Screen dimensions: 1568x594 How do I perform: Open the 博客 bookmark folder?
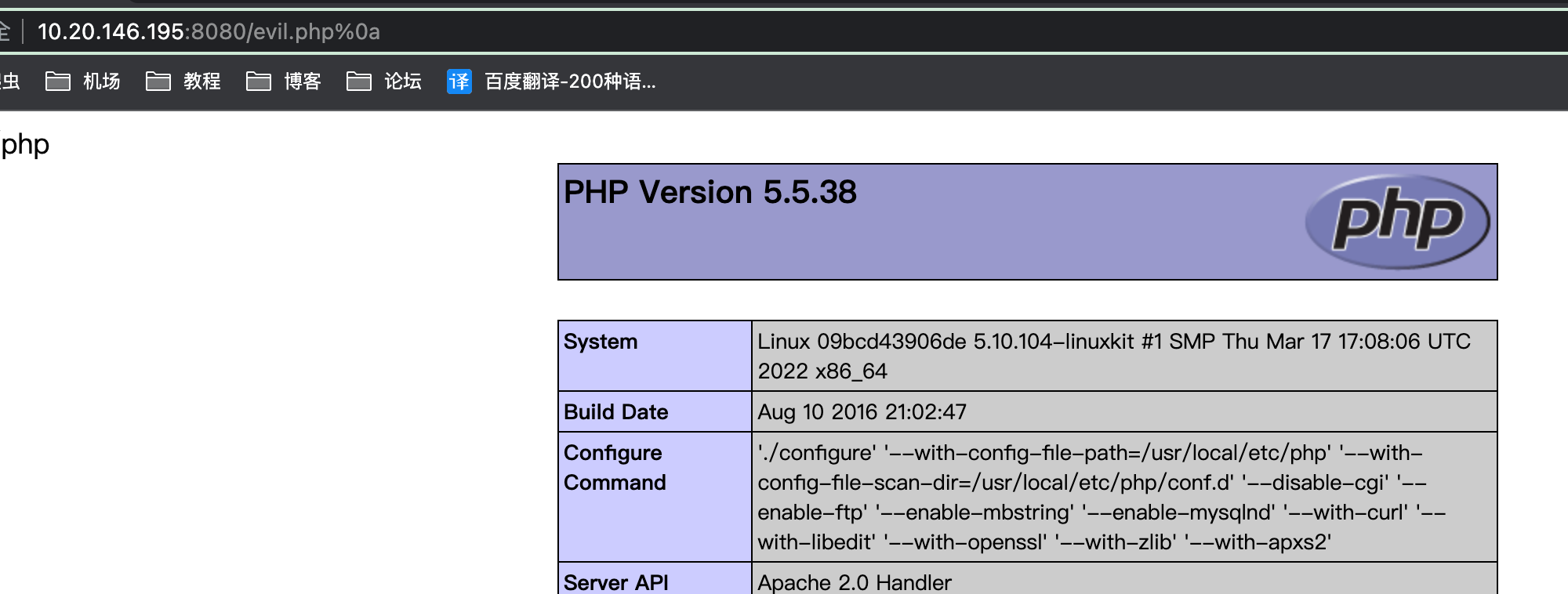[x=284, y=81]
